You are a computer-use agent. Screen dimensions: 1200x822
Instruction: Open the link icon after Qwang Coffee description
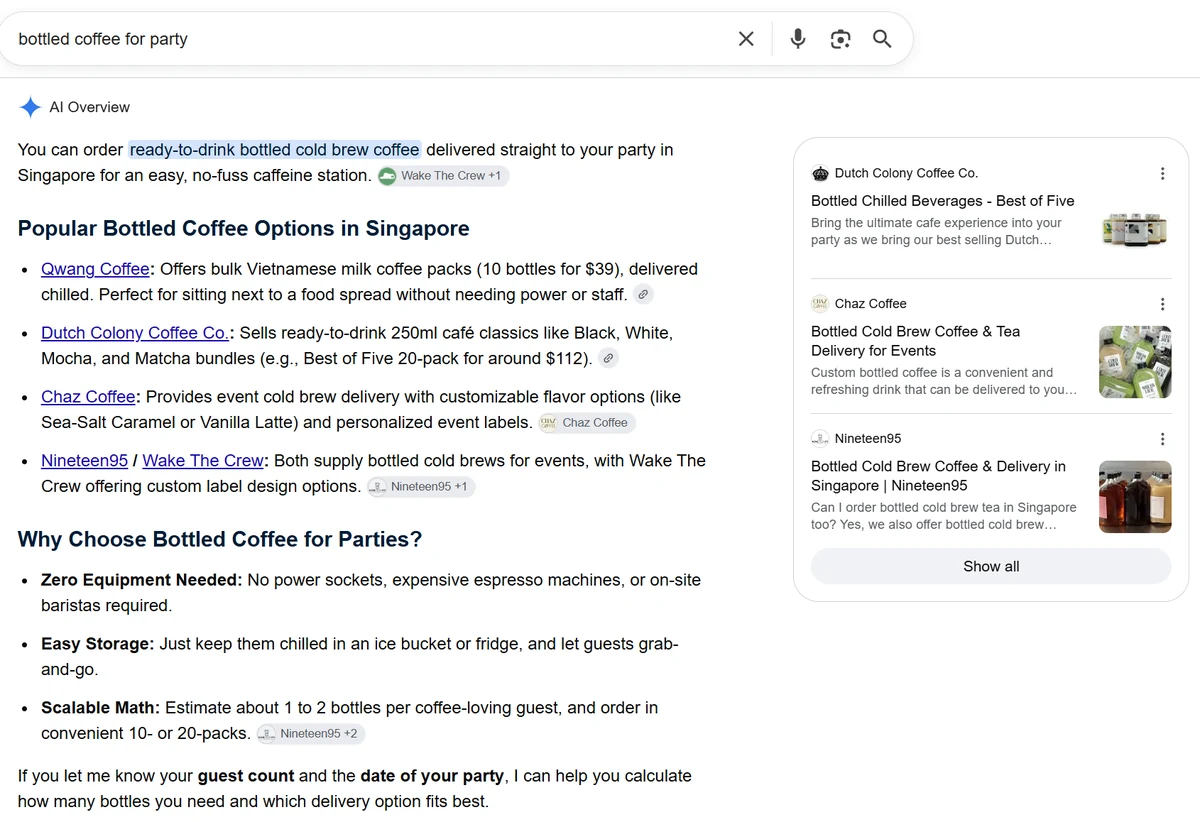pos(644,294)
